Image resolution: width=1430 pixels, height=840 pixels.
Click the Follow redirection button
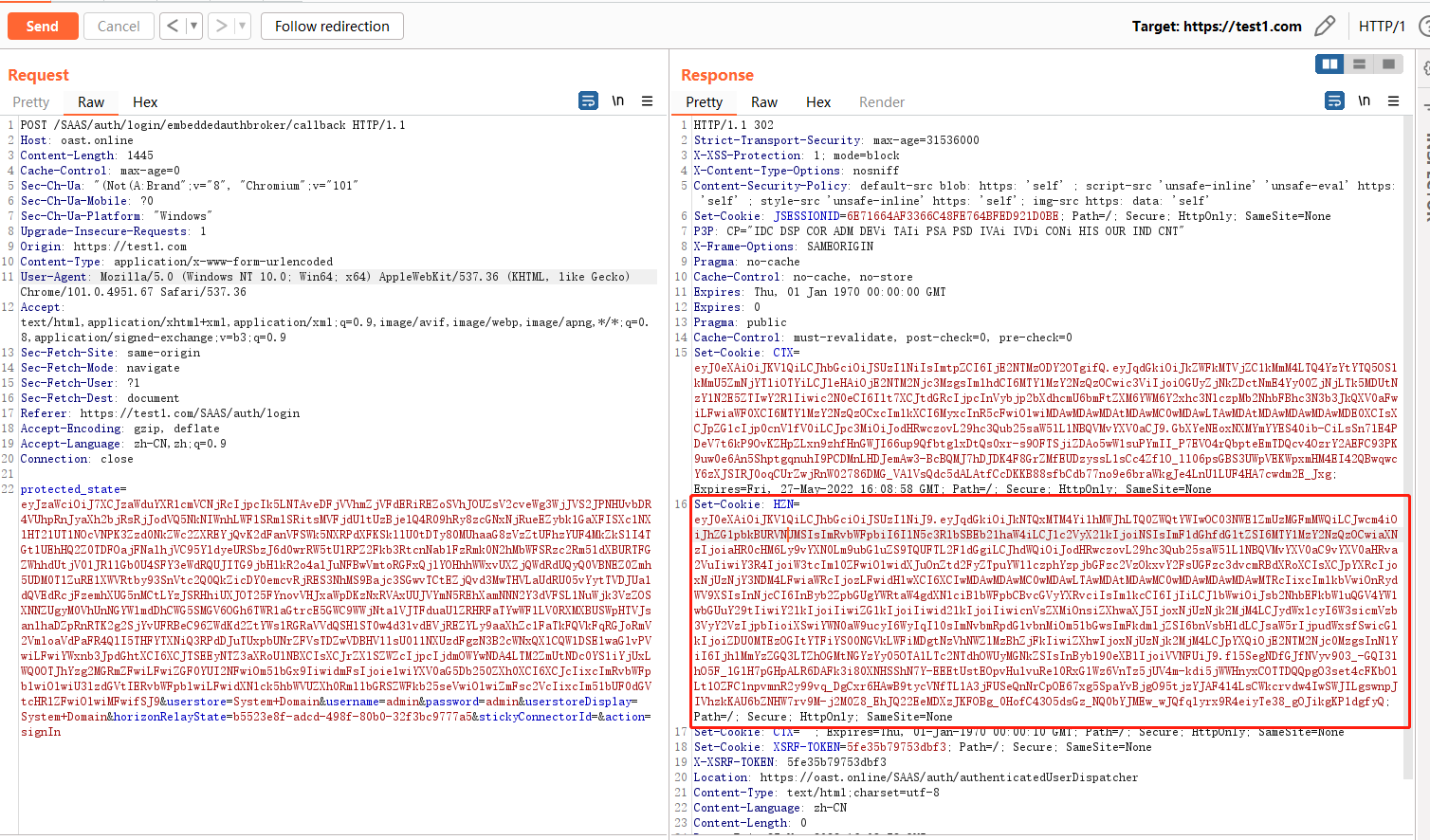tap(332, 26)
